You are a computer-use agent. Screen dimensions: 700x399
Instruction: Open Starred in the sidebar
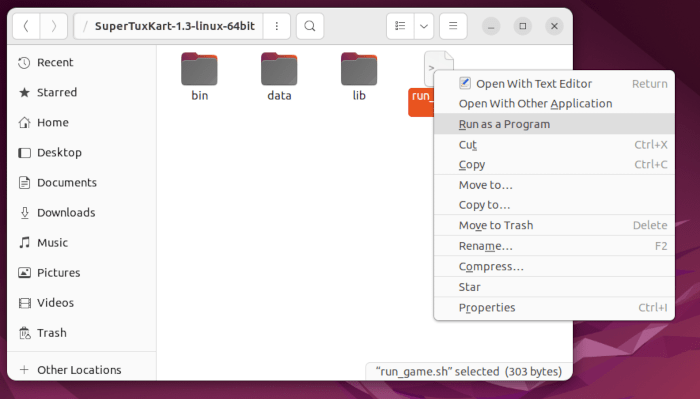(82, 92)
